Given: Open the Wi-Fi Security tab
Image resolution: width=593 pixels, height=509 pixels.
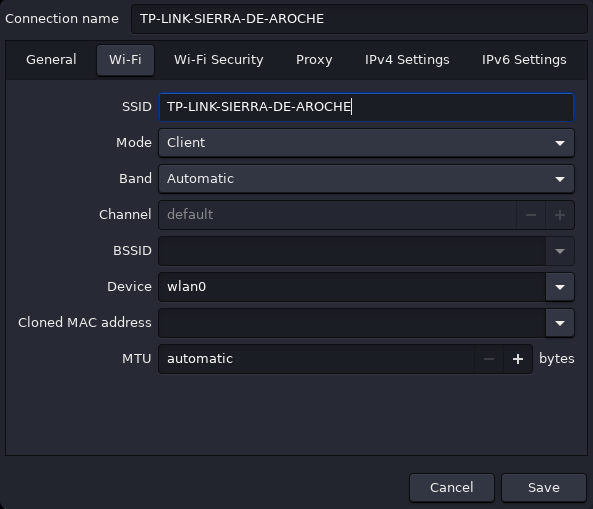Looking at the screenshot, I should coord(219,60).
